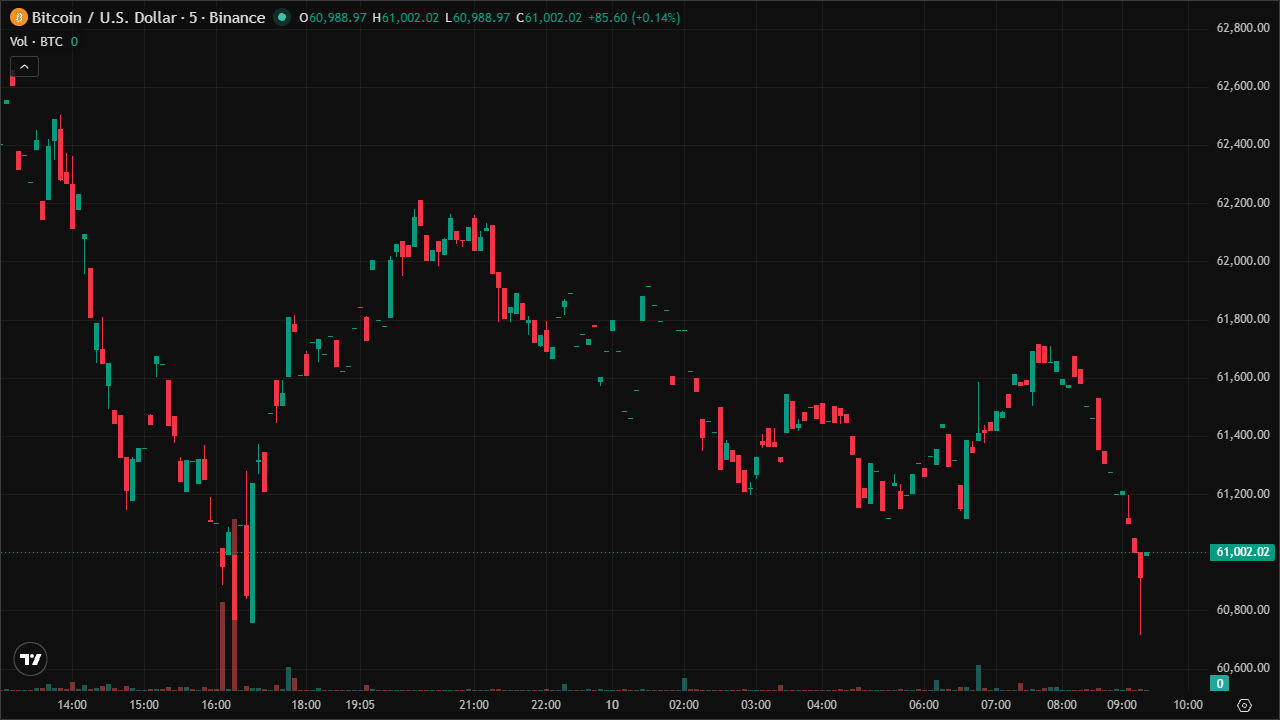Click the 04:00 time axis label

coord(822,705)
